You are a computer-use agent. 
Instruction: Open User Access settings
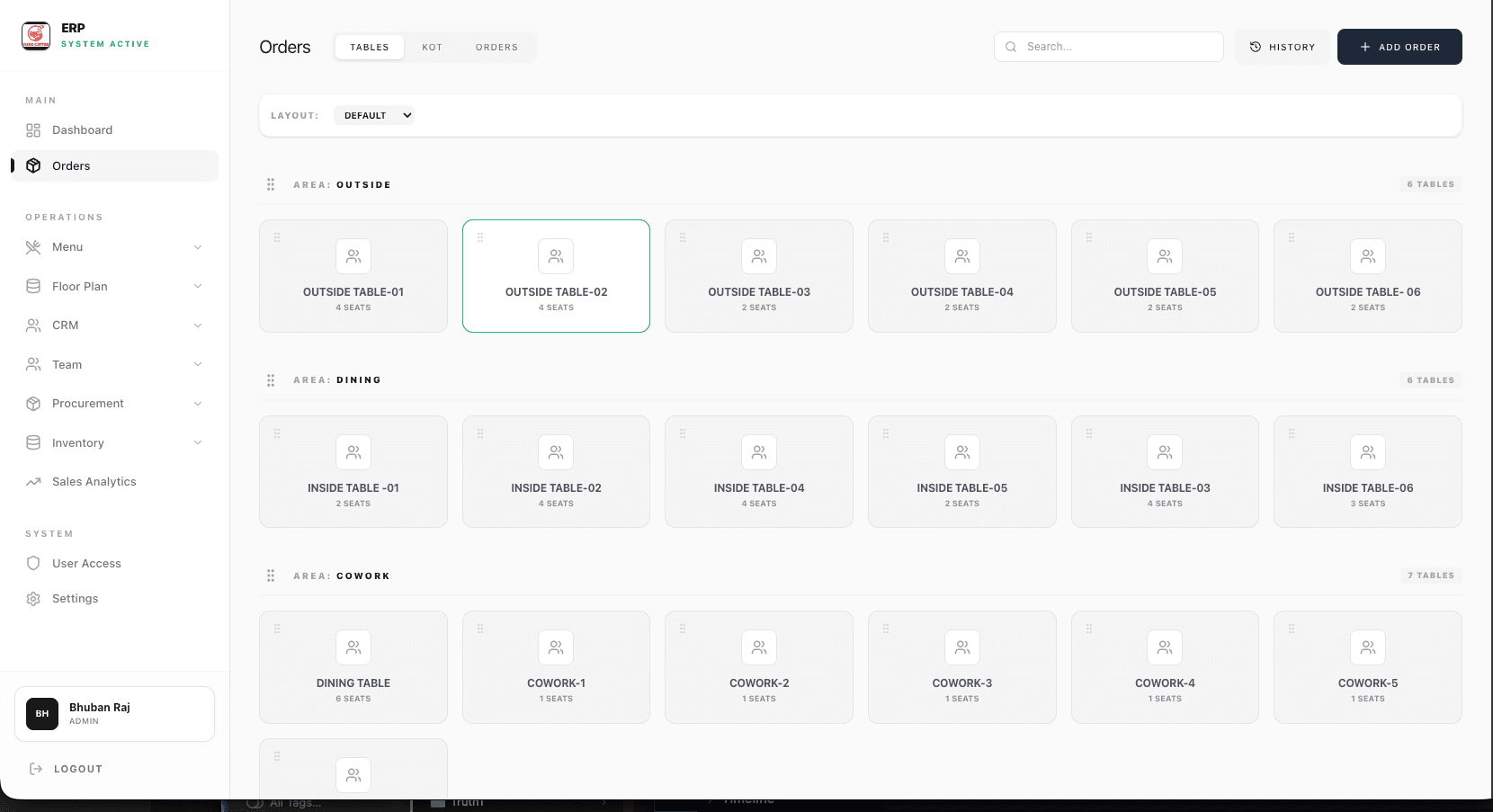pyautogui.click(x=114, y=564)
